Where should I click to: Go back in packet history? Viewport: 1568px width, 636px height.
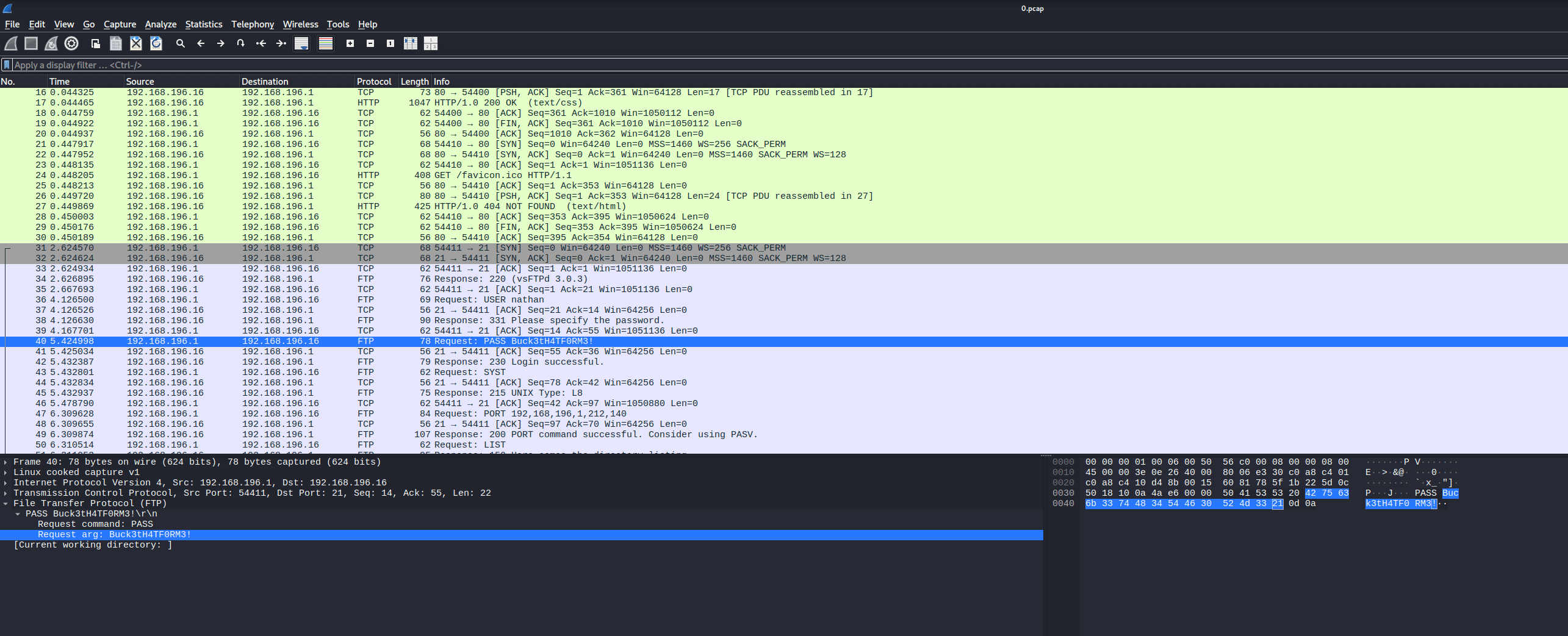[201, 43]
